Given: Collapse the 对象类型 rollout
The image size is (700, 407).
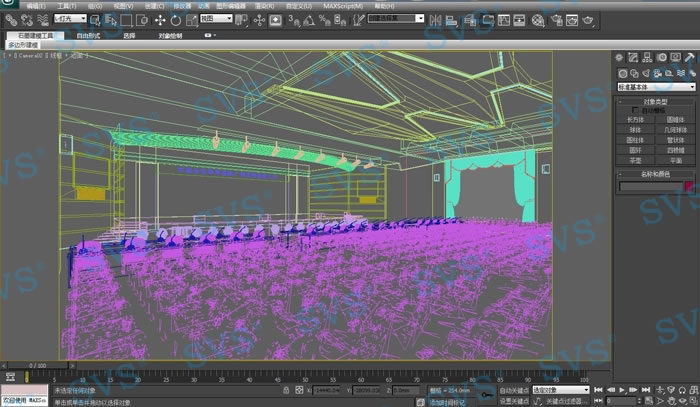Looking at the screenshot, I should [655, 101].
